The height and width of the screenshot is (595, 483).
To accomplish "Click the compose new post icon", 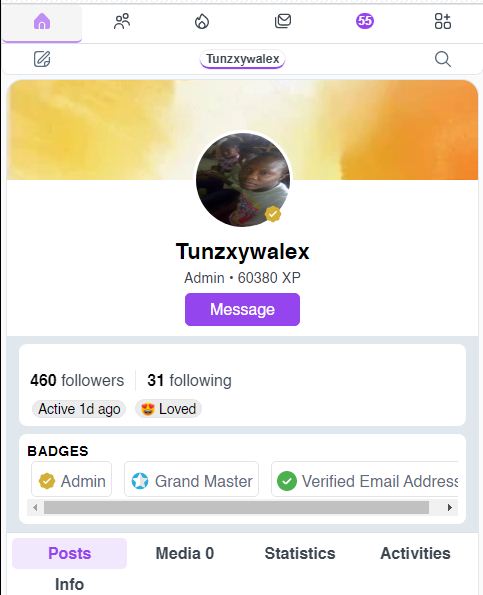I will point(42,59).
